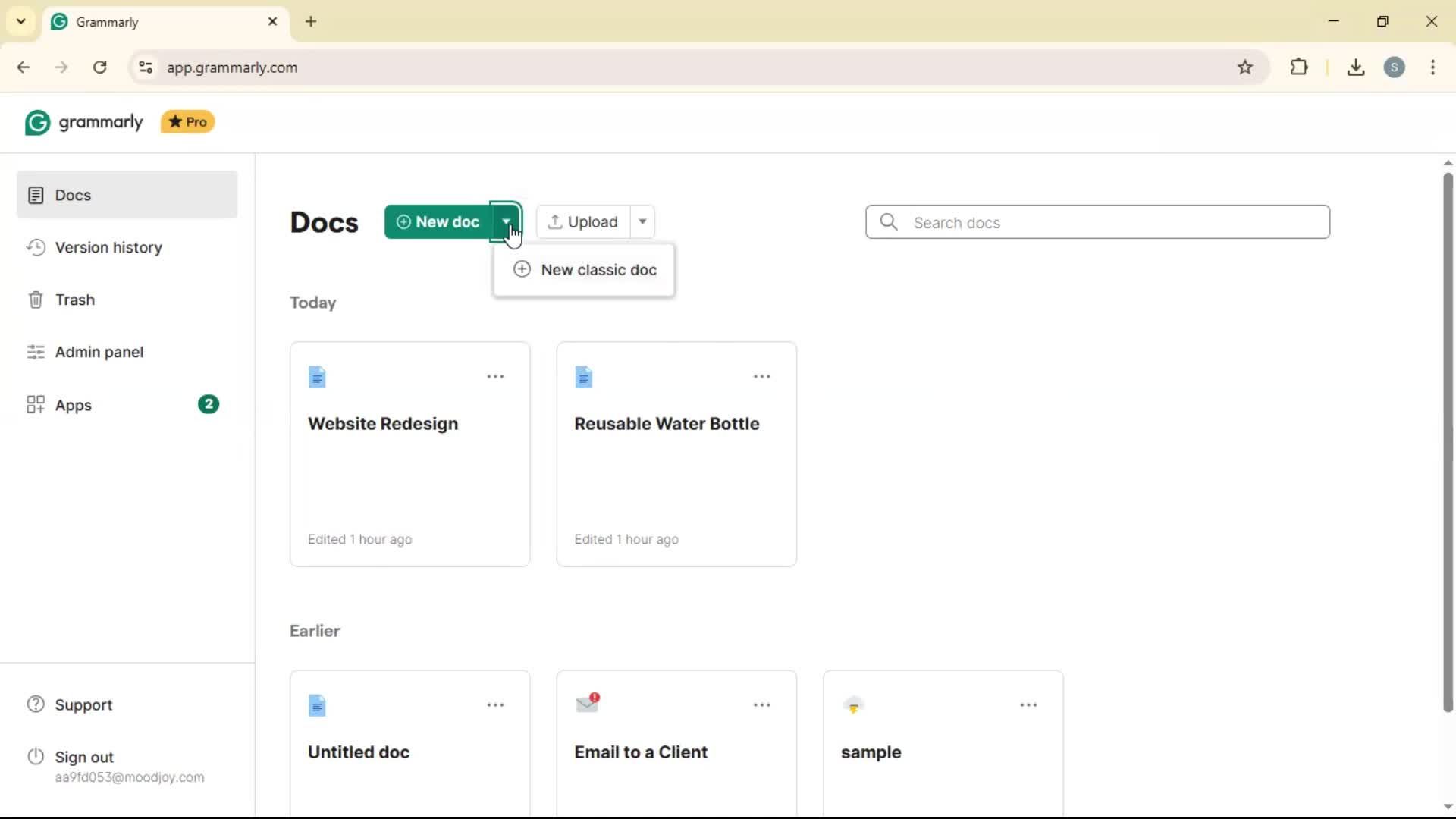The image size is (1456, 819).
Task: Open options for Untitled doc
Action: 496,705
